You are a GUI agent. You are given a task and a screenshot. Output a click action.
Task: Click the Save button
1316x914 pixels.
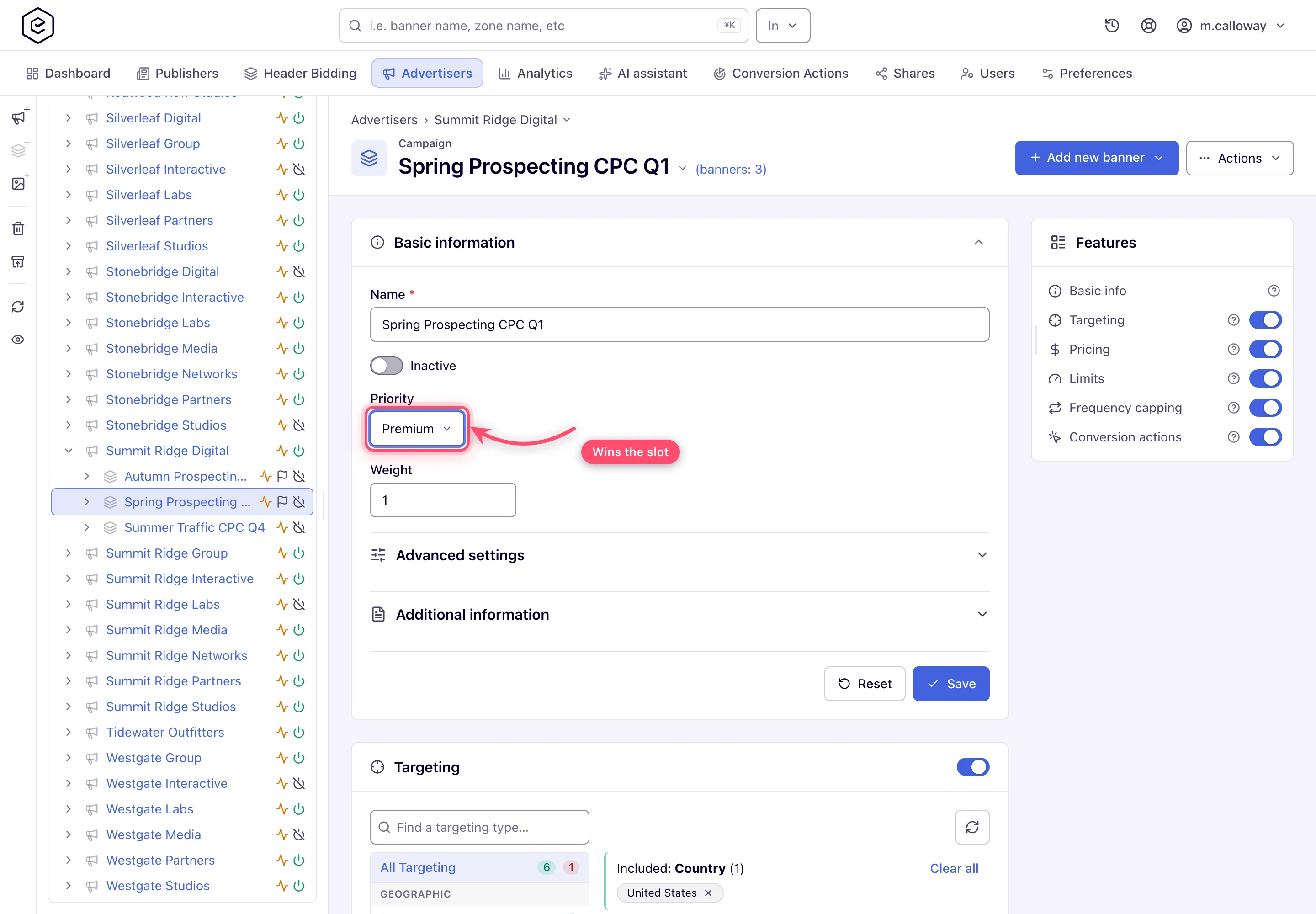[x=950, y=684]
